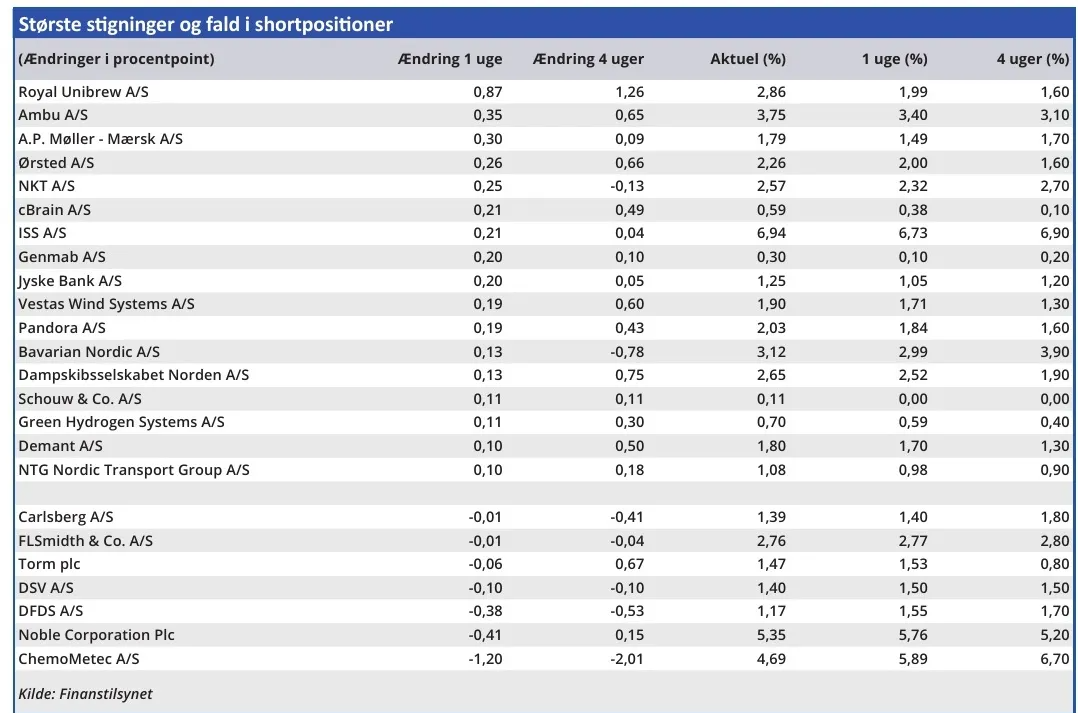Select the 'Ændring 4 uger' column header
This screenshot has height=713, width=1078.
588,59
